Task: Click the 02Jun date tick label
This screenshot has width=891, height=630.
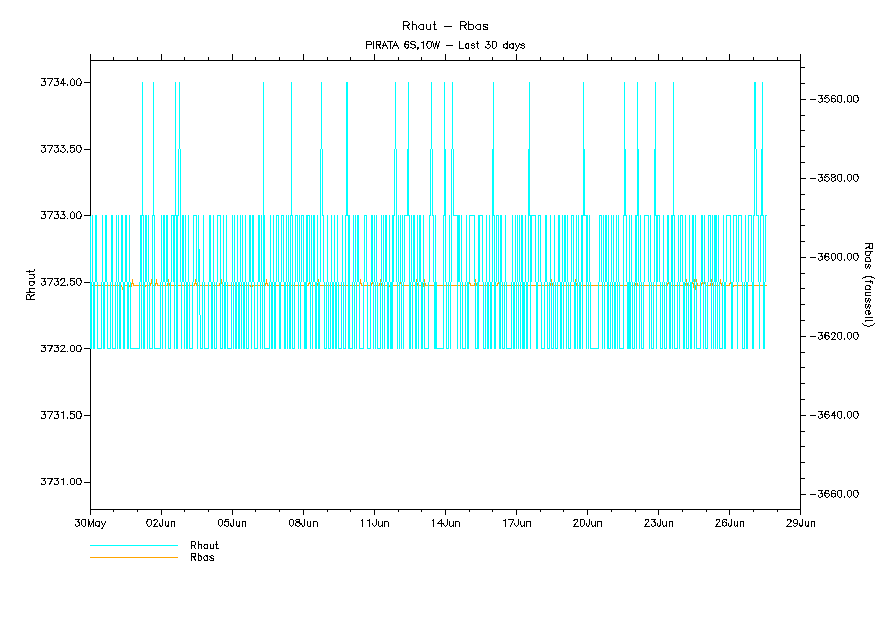Action: [x=161, y=522]
